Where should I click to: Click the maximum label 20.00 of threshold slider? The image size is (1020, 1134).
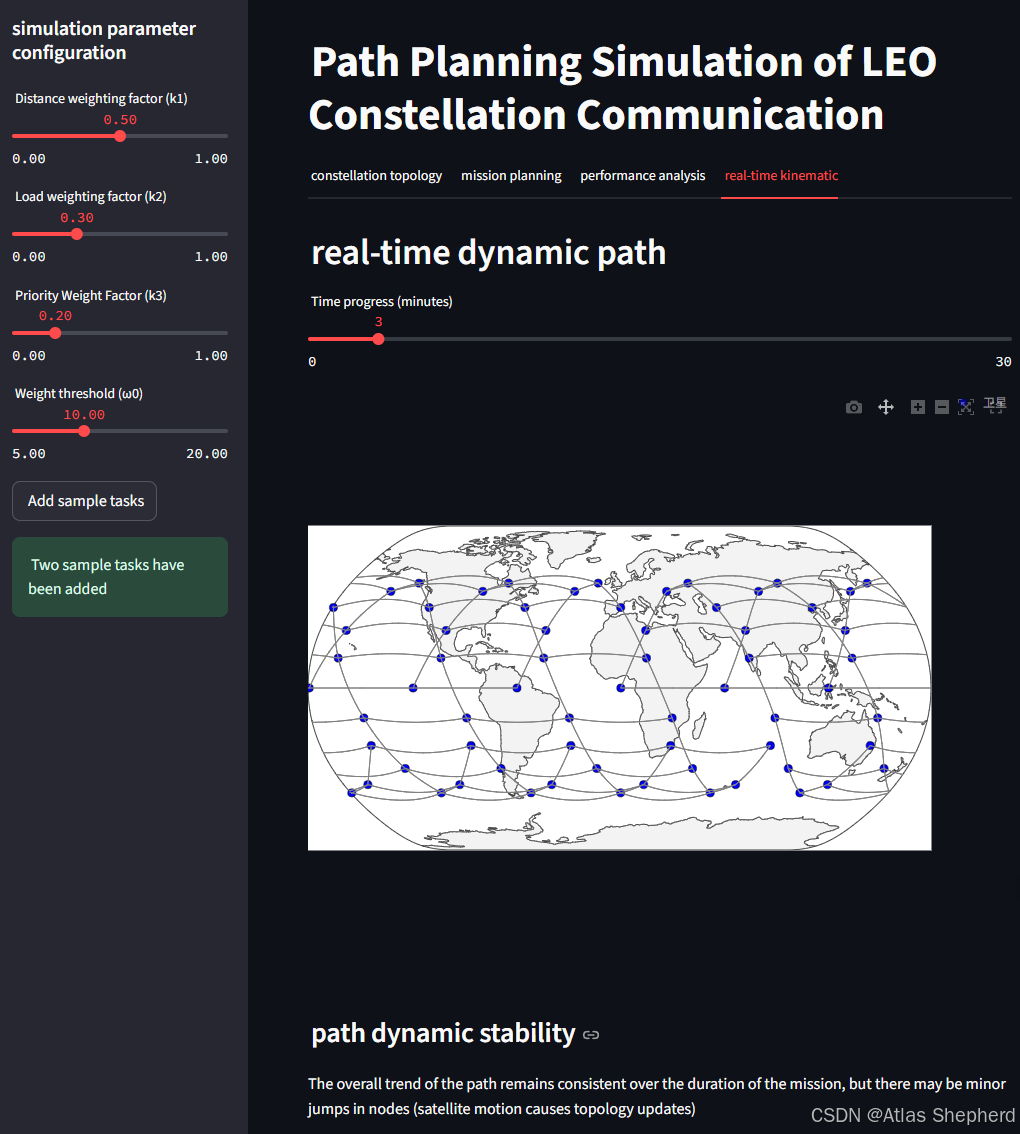point(207,453)
